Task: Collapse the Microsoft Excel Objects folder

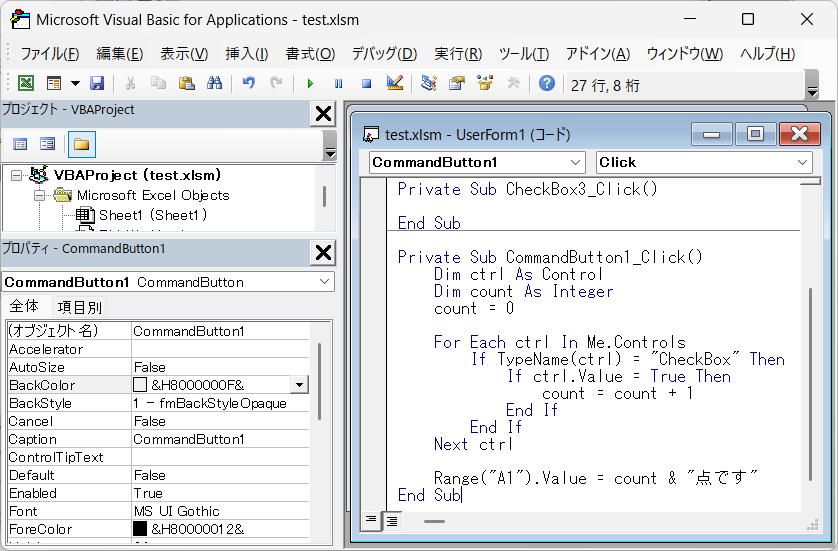Action: point(39,196)
